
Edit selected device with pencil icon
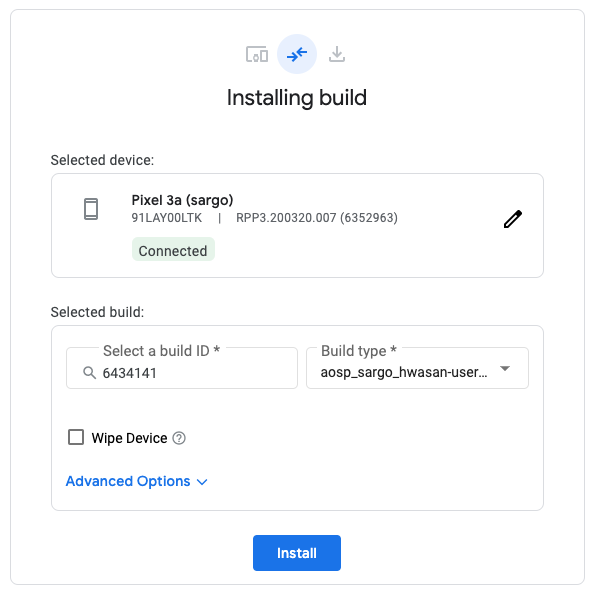(513, 219)
